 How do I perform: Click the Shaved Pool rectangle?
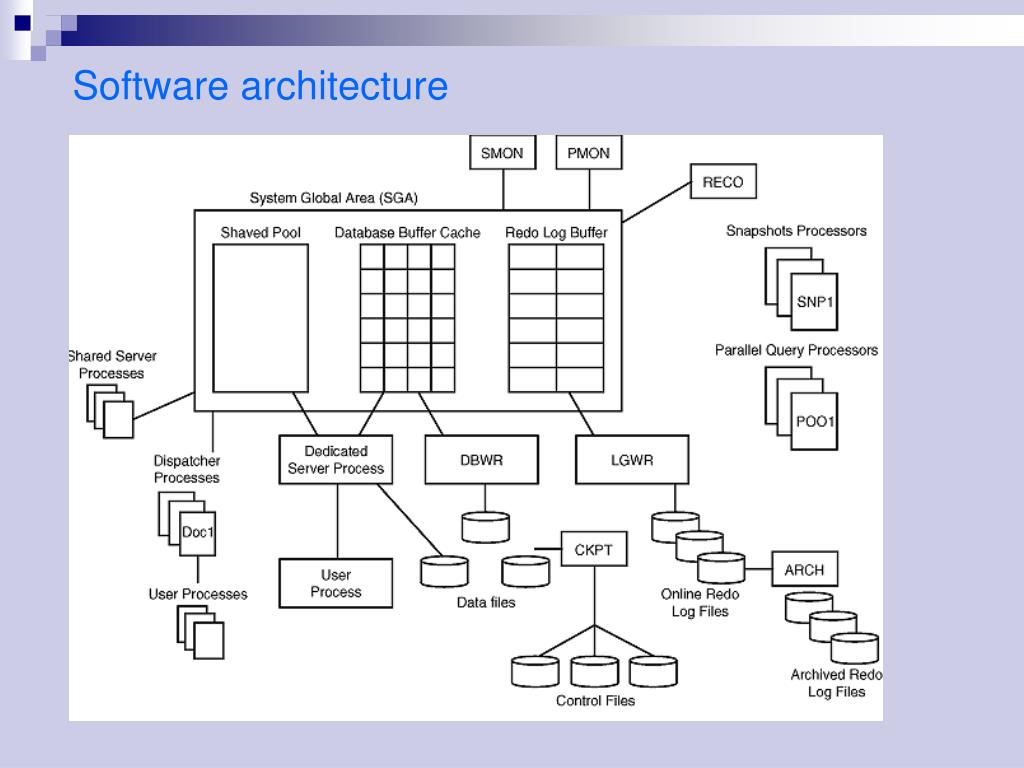click(260, 318)
